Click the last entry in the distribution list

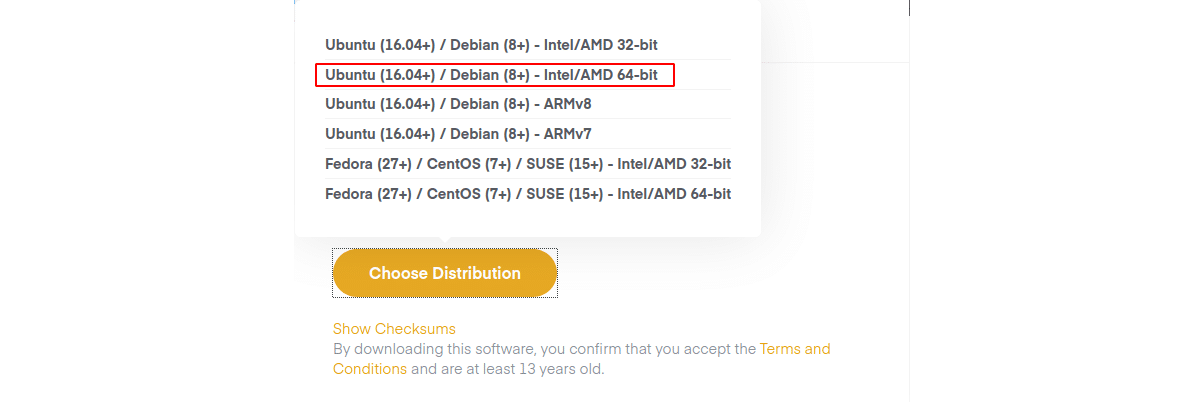(528, 194)
